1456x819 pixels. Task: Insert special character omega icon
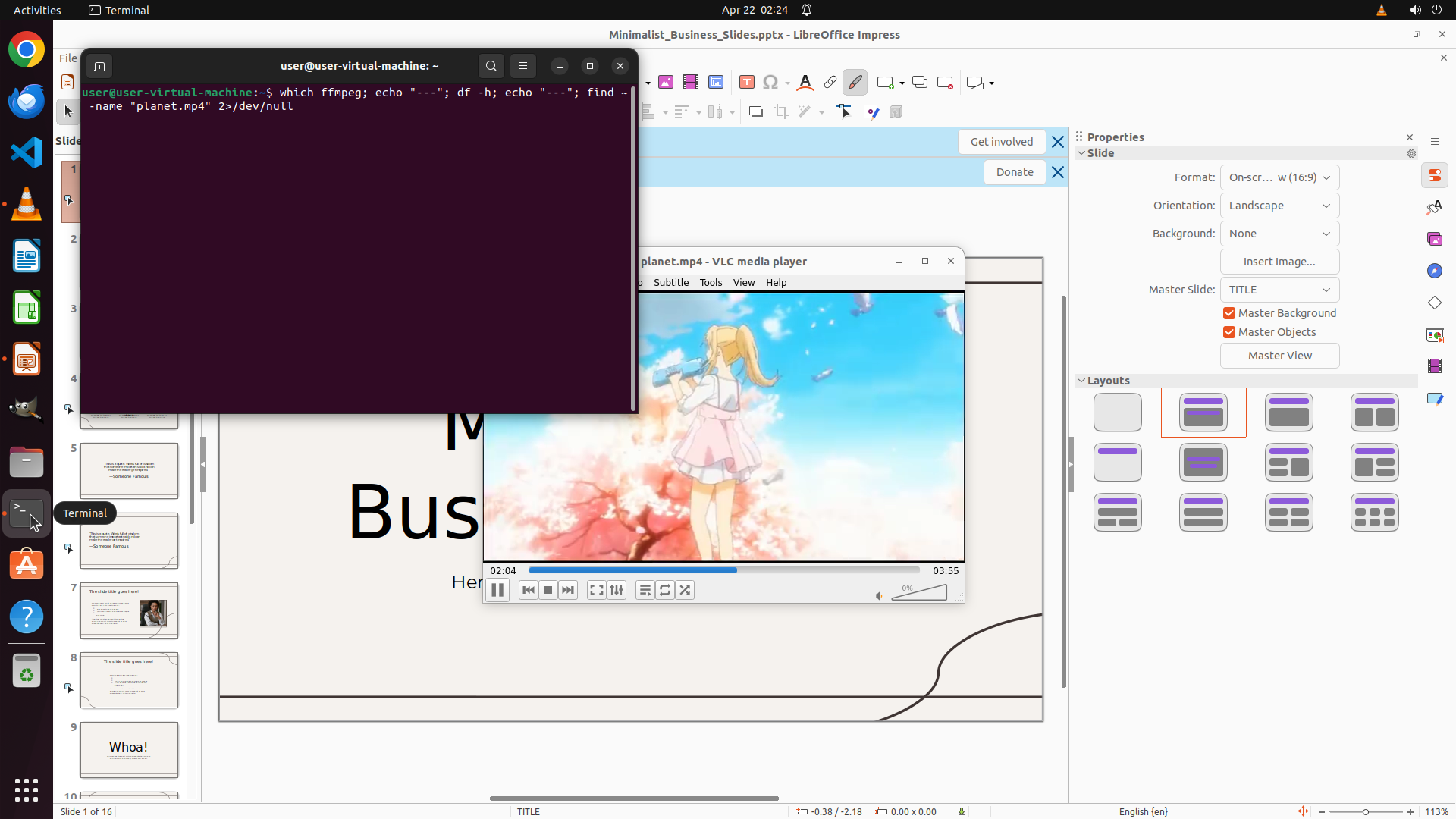coord(770,83)
